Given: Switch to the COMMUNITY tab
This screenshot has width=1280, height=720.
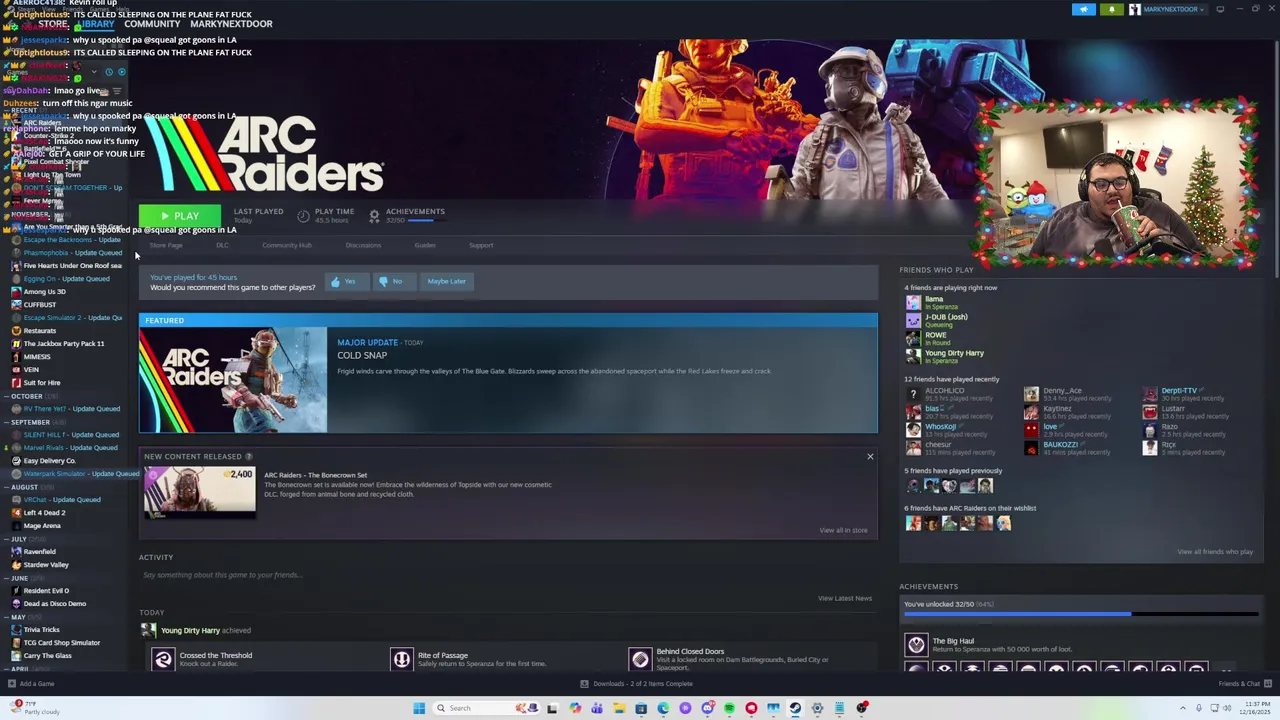Looking at the screenshot, I should (x=152, y=24).
